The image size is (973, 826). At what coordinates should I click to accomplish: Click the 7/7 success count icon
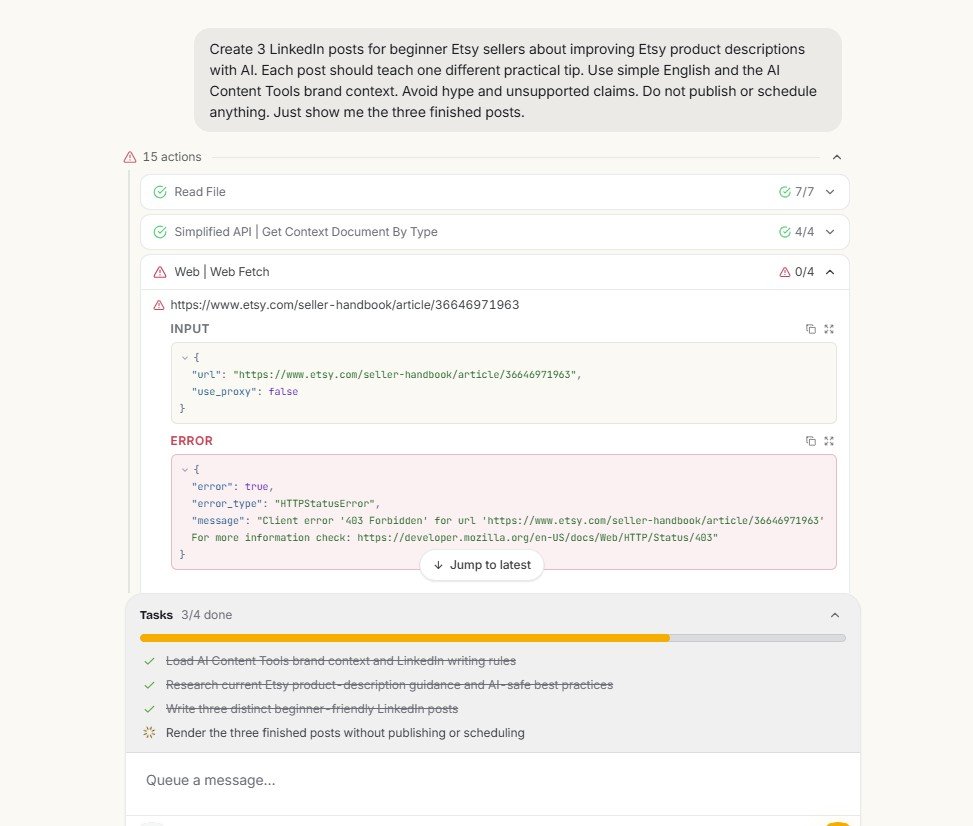784,192
